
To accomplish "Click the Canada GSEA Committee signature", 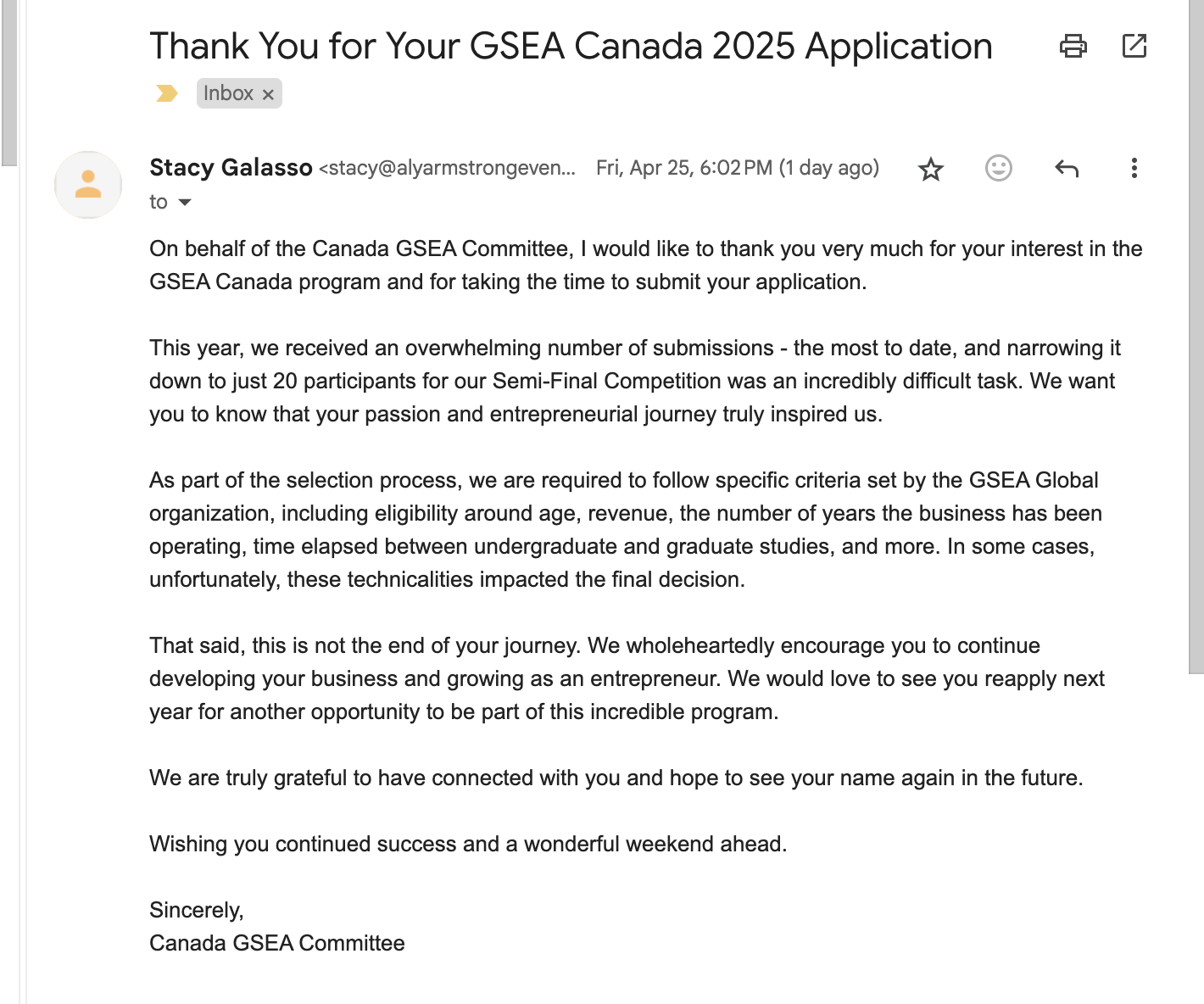I will tap(276, 943).
